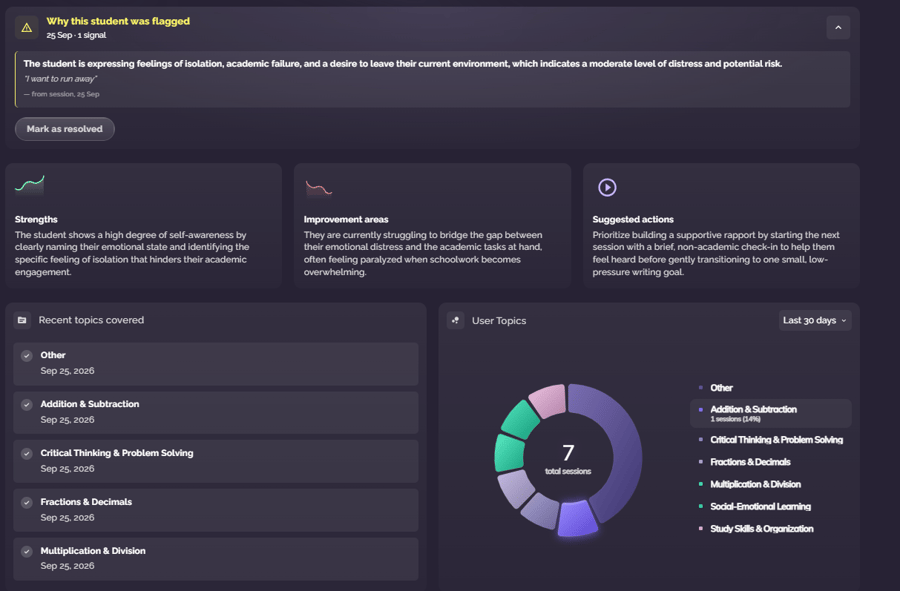
Task: Click the pink donut chart segment
Action: tap(548, 400)
